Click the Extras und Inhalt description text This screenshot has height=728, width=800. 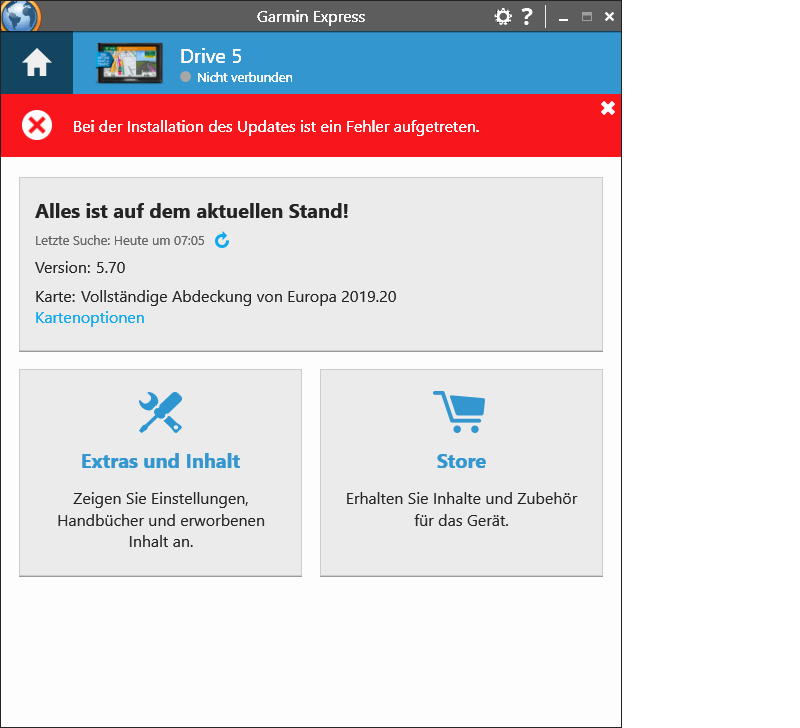click(161, 520)
